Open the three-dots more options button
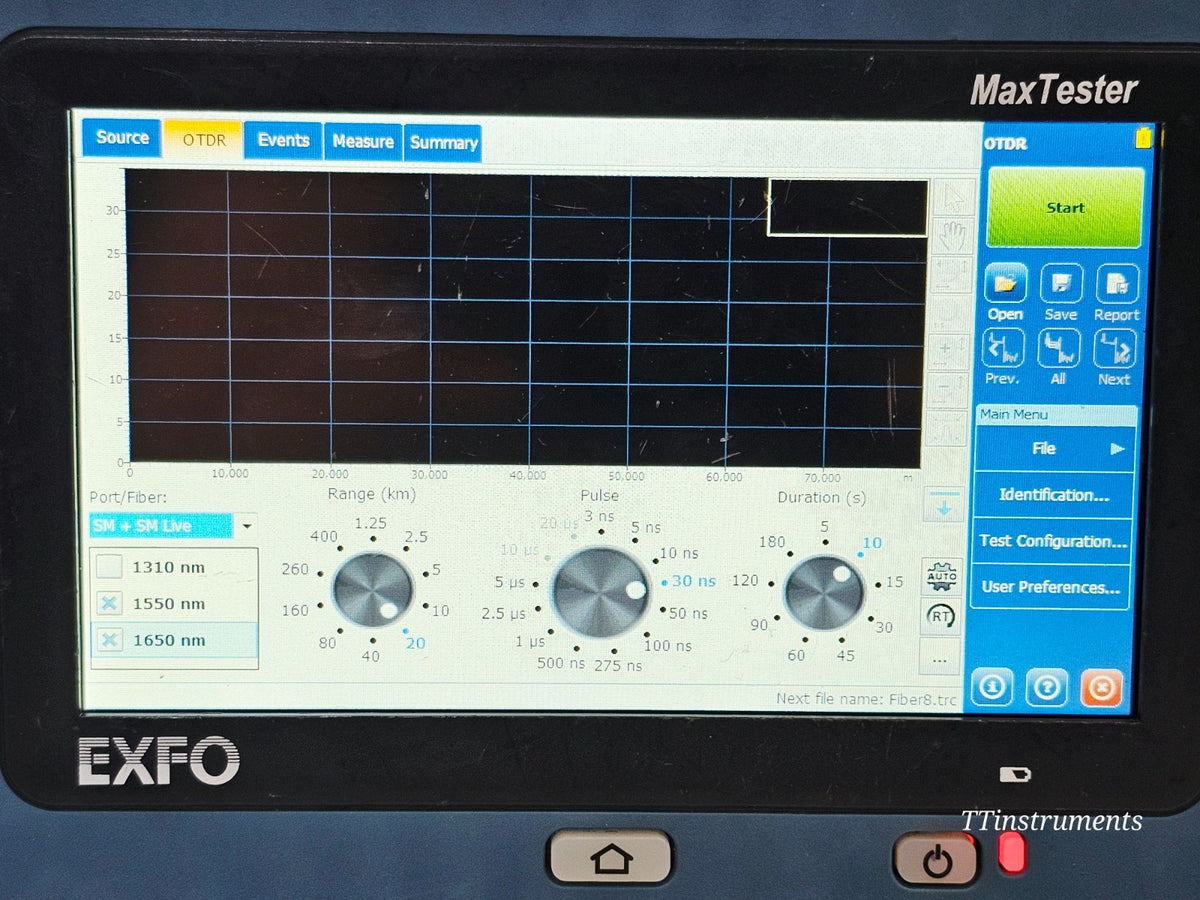The image size is (1200, 900). pos(940,659)
